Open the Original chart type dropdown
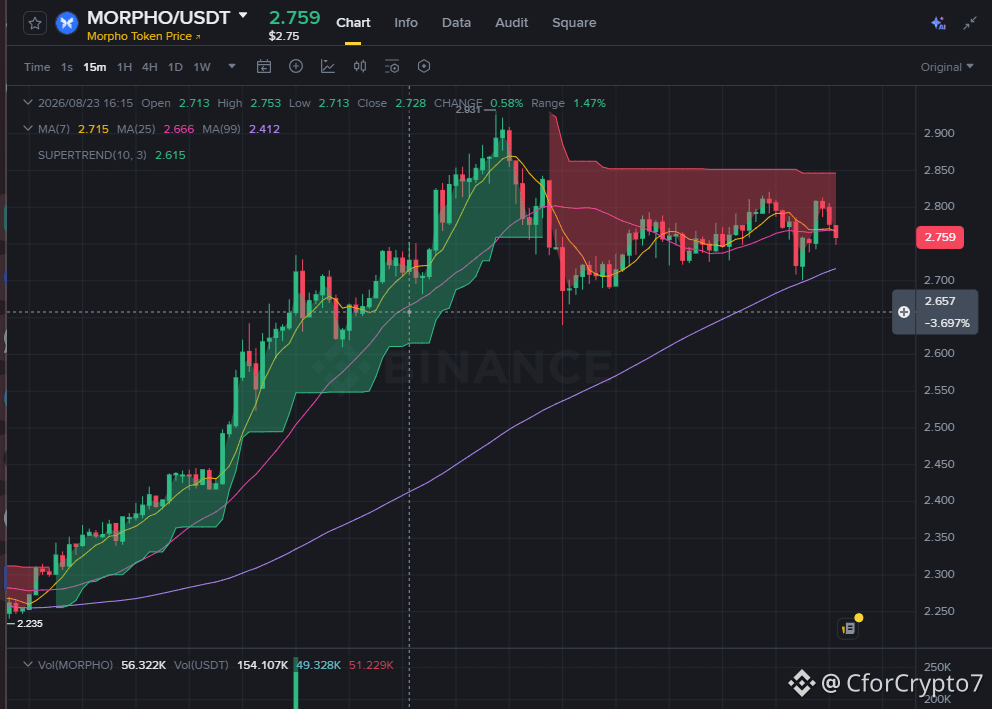This screenshot has height=709, width=992. (x=946, y=67)
